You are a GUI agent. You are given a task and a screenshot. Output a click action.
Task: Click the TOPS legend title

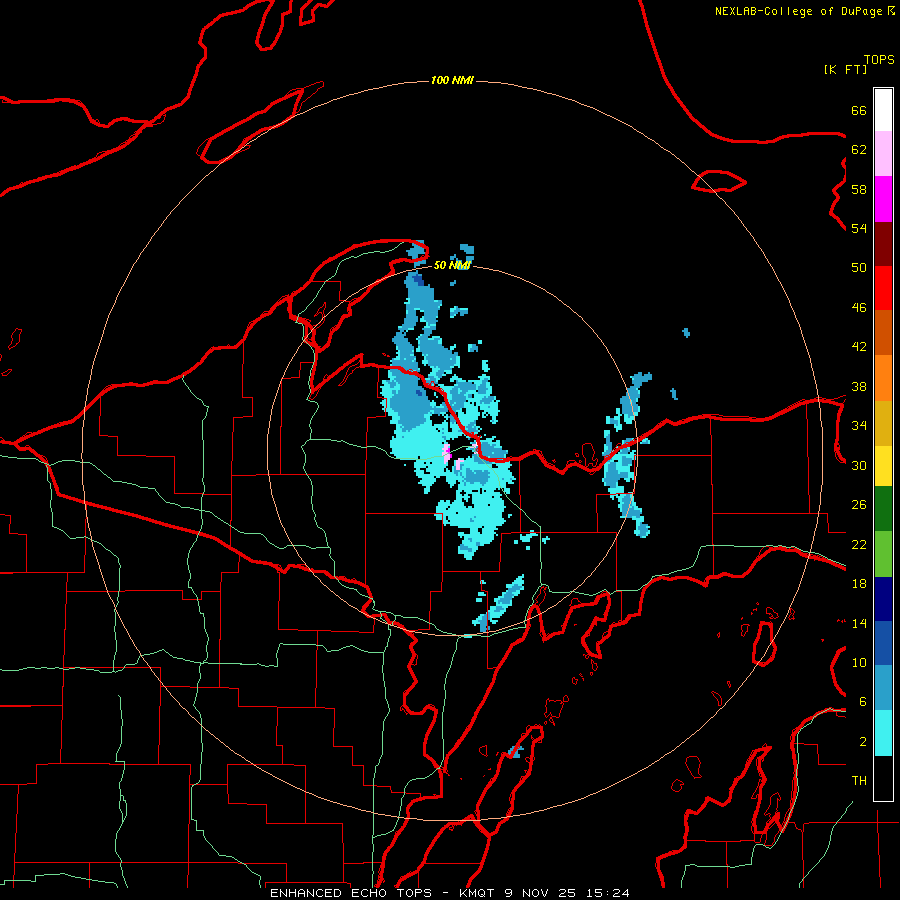tap(879, 59)
